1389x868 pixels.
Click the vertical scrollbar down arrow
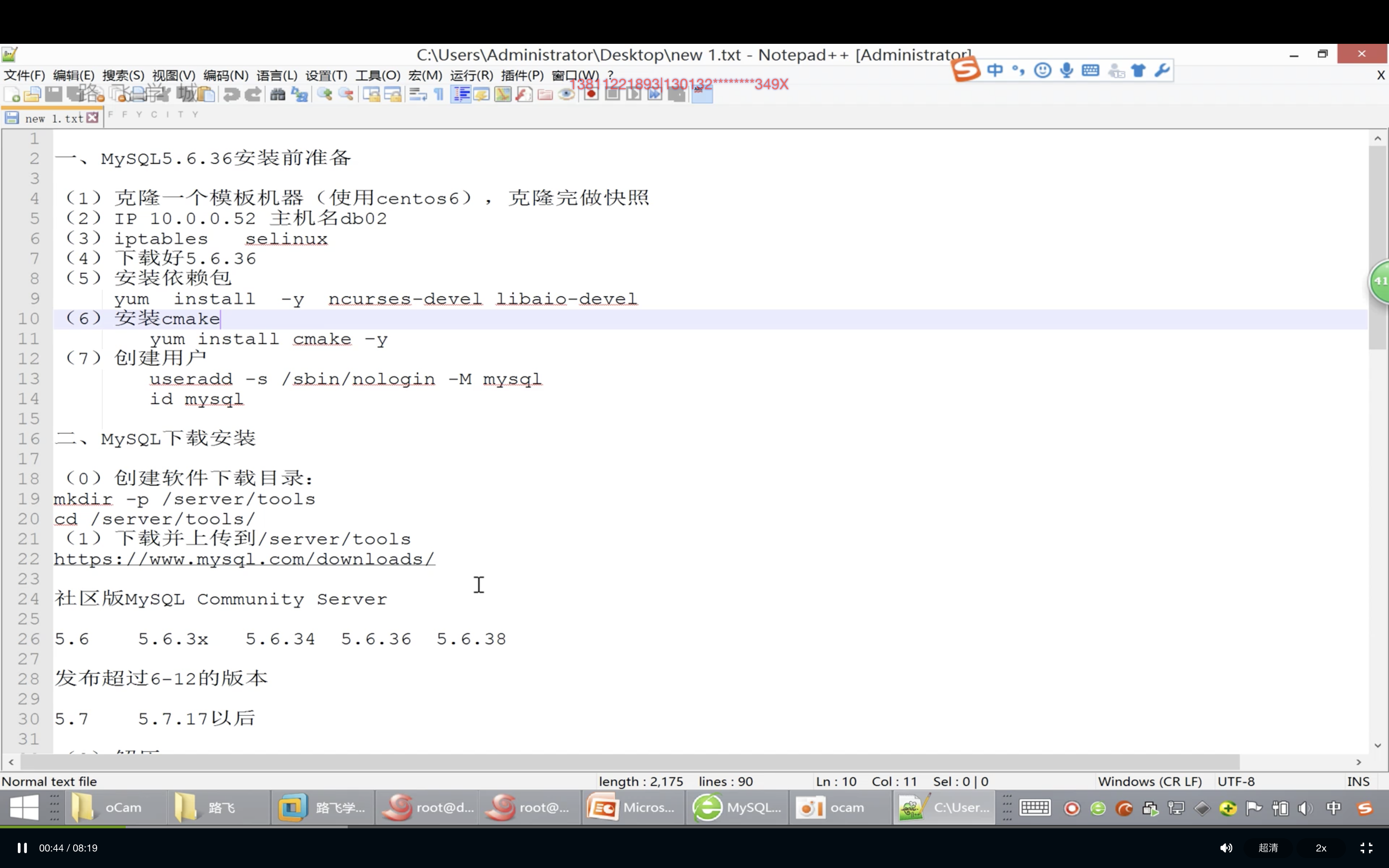point(1377,745)
